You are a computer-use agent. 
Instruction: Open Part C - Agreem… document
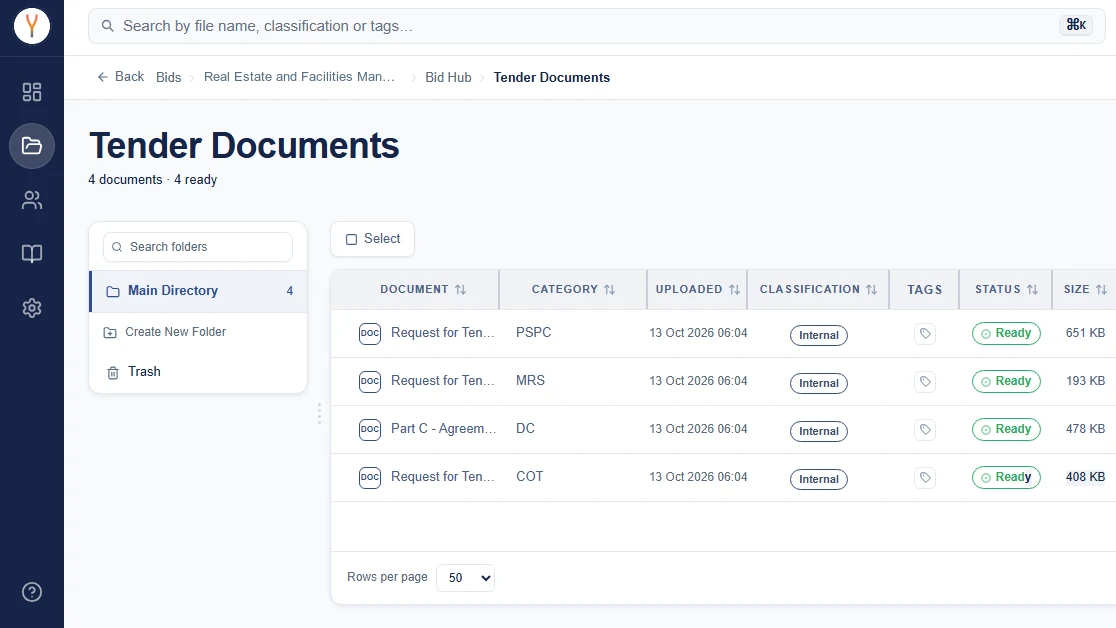pyautogui.click(x=443, y=429)
